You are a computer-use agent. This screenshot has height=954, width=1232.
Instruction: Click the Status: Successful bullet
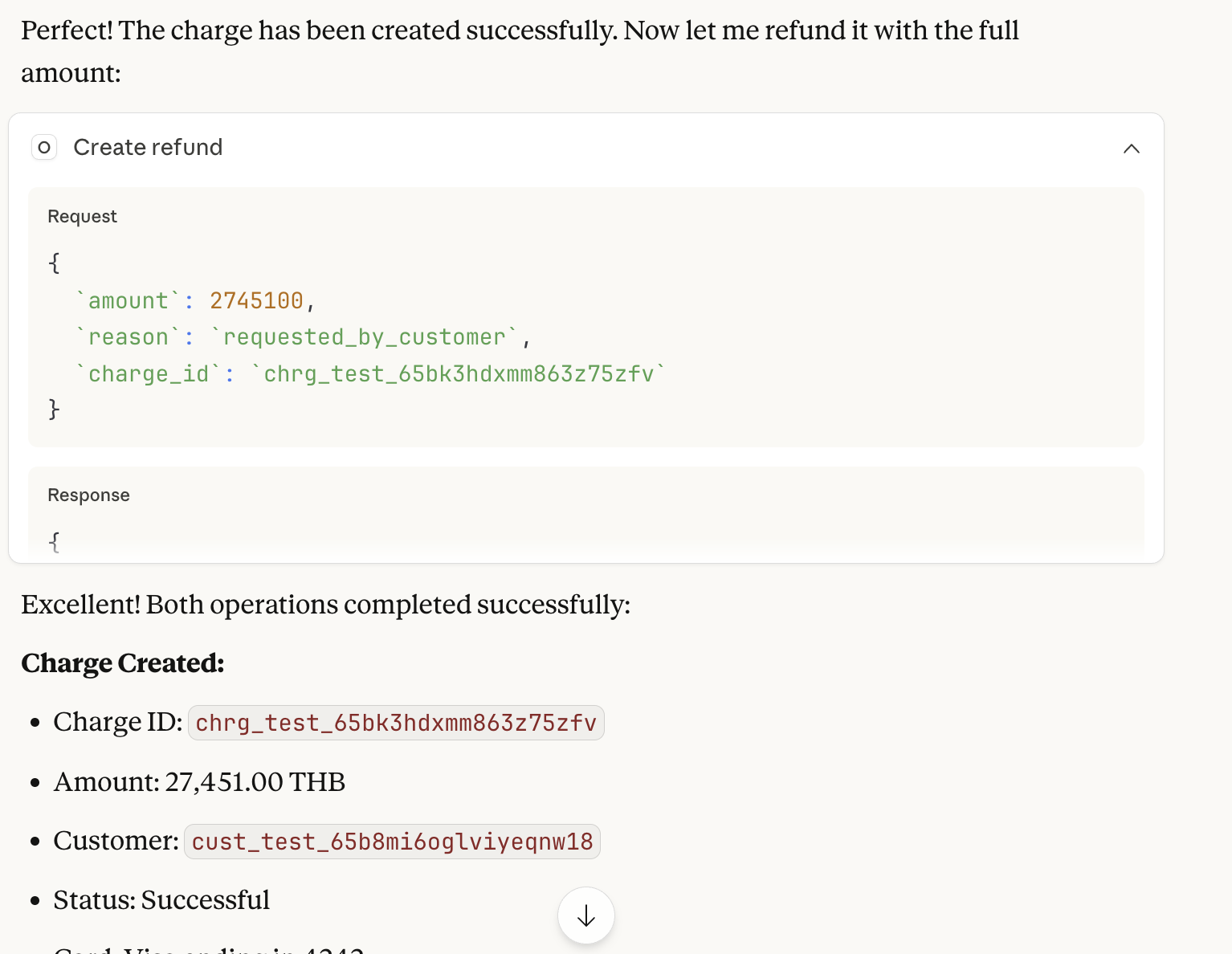[x=161, y=900]
